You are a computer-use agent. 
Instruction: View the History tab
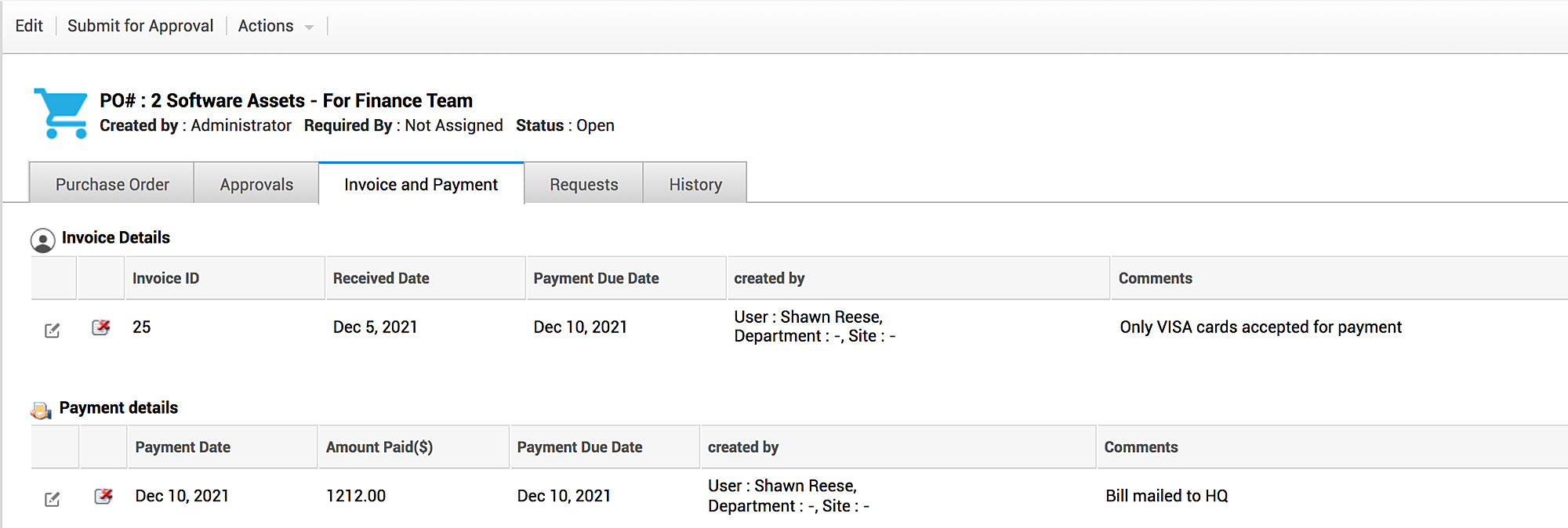695,185
